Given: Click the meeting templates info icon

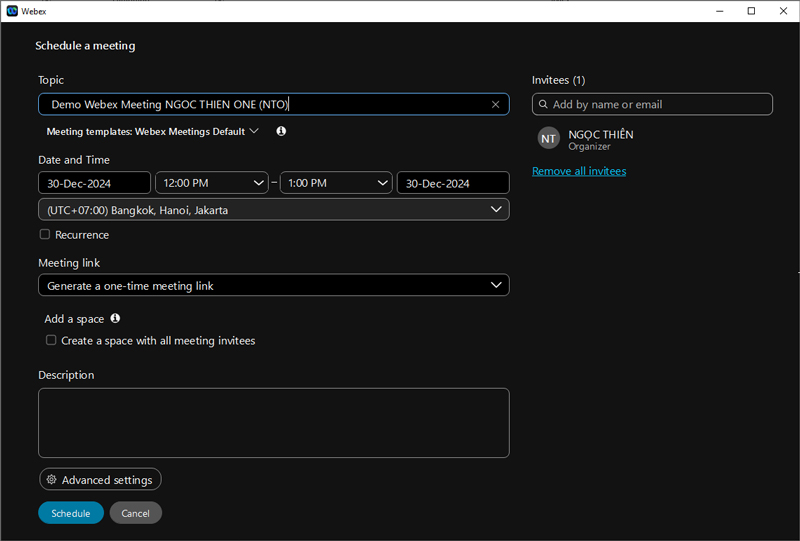Looking at the screenshot, I should tap(281, 131).
